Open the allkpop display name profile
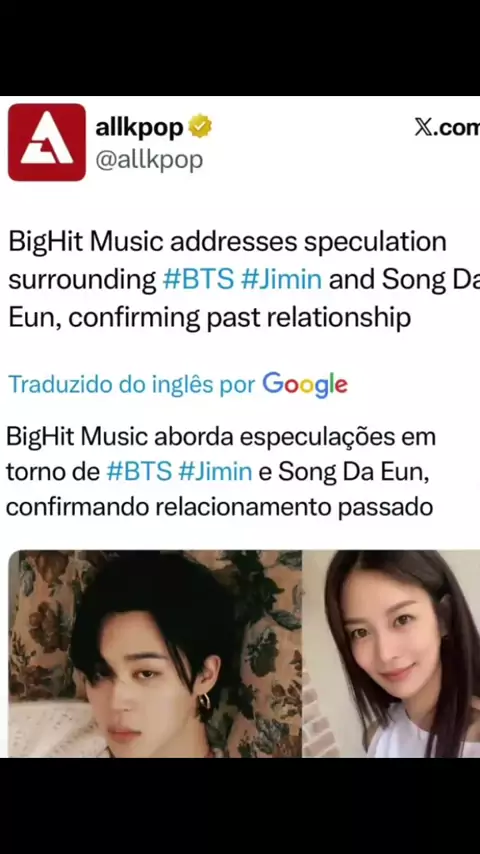Viewport: 480px width, 854px height. click(140, 128)
